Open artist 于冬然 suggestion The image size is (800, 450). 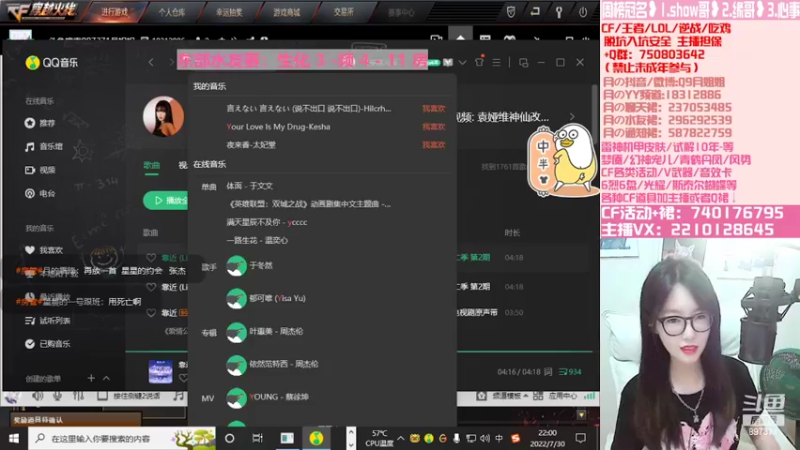pyautogui.click(x=249, y=266)
